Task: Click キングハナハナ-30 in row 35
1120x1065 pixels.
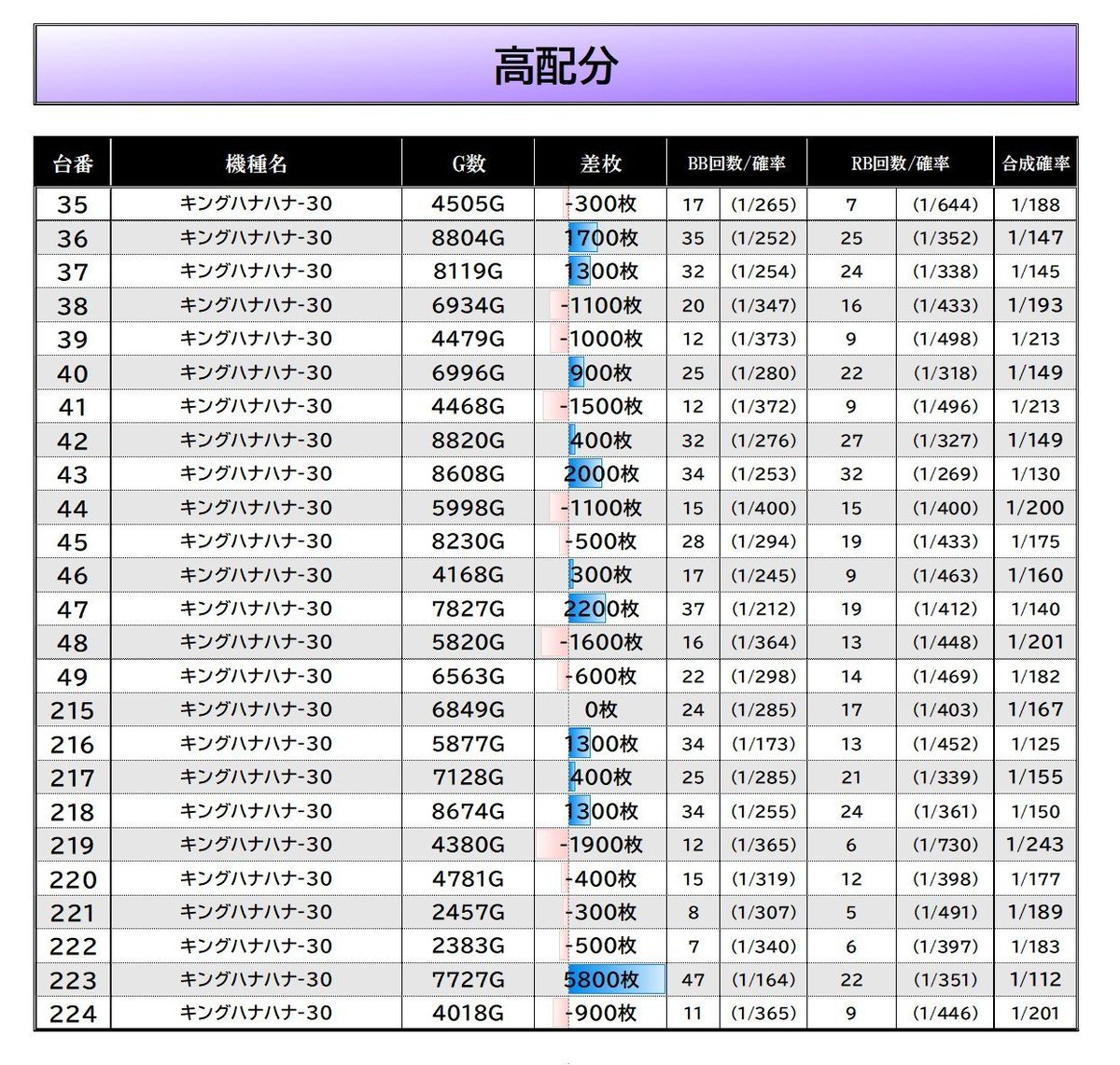Action: (x=257, y=203)
